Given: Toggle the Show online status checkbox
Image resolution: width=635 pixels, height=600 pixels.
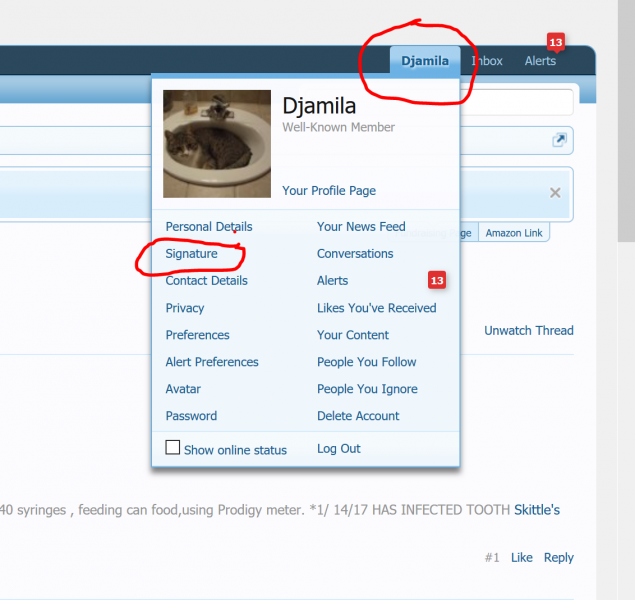Looking at the screenshot, I should 173,448.
